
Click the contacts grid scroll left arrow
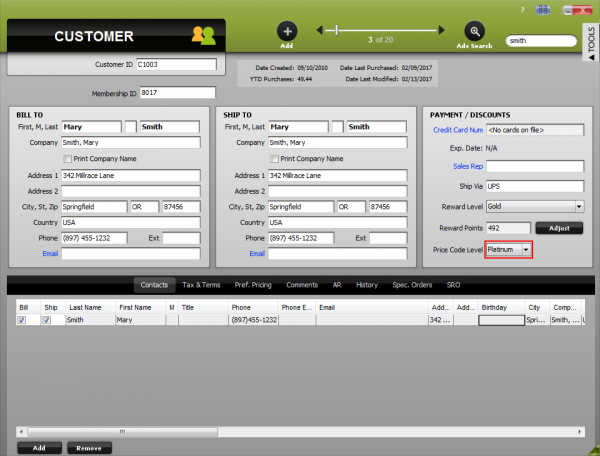pyautogui.click(x=21, y=432)
